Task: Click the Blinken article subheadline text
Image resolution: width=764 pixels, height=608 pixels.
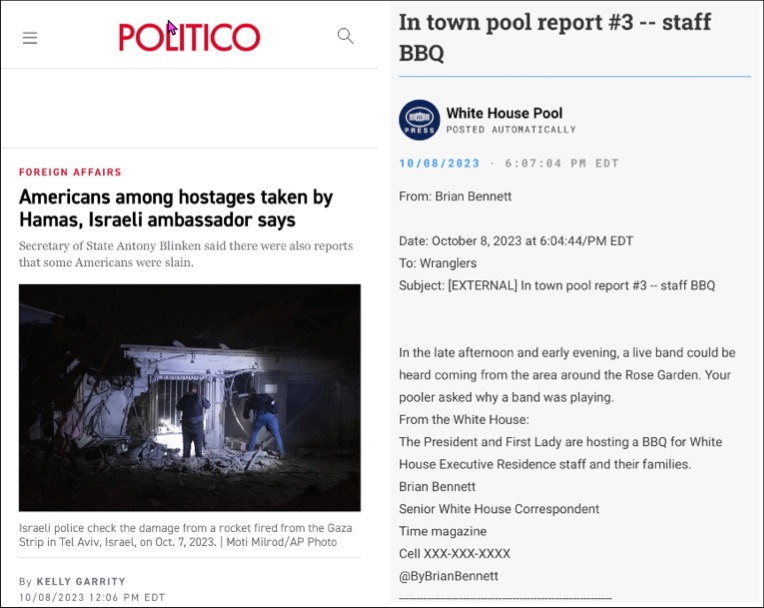Action: [x=186, y=254]
